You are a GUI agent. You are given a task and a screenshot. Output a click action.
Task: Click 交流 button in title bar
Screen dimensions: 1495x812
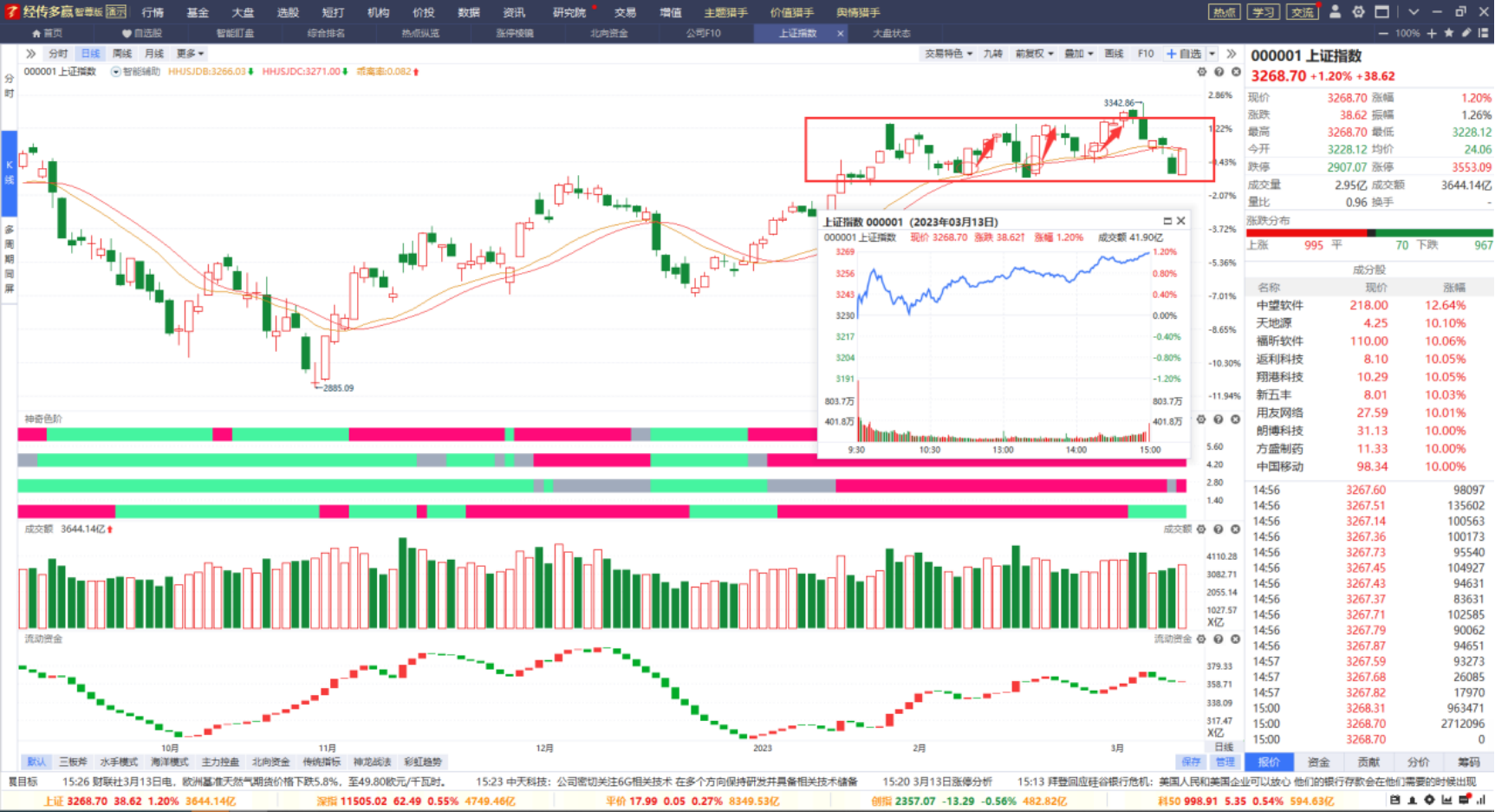pyautogui.click(x=1303, y=12)
